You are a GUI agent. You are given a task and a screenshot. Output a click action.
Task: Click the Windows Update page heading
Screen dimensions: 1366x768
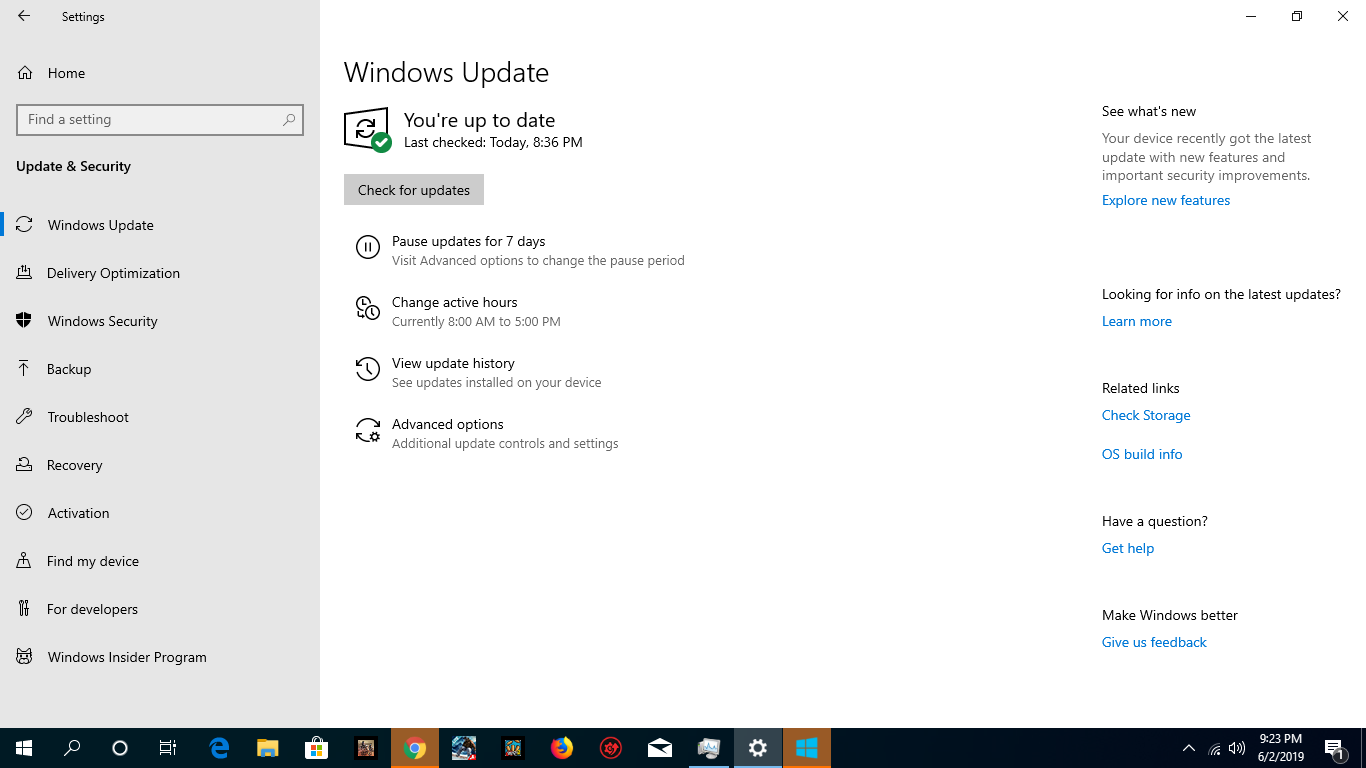click(446, 72)
